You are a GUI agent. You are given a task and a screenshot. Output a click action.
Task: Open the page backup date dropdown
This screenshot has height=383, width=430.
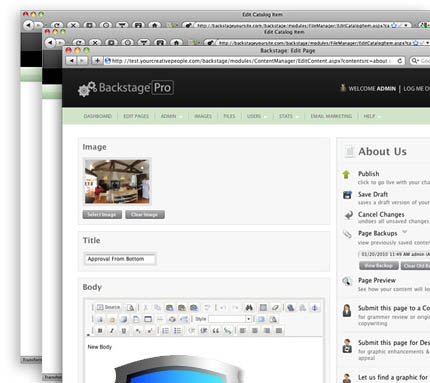point(394,254)
